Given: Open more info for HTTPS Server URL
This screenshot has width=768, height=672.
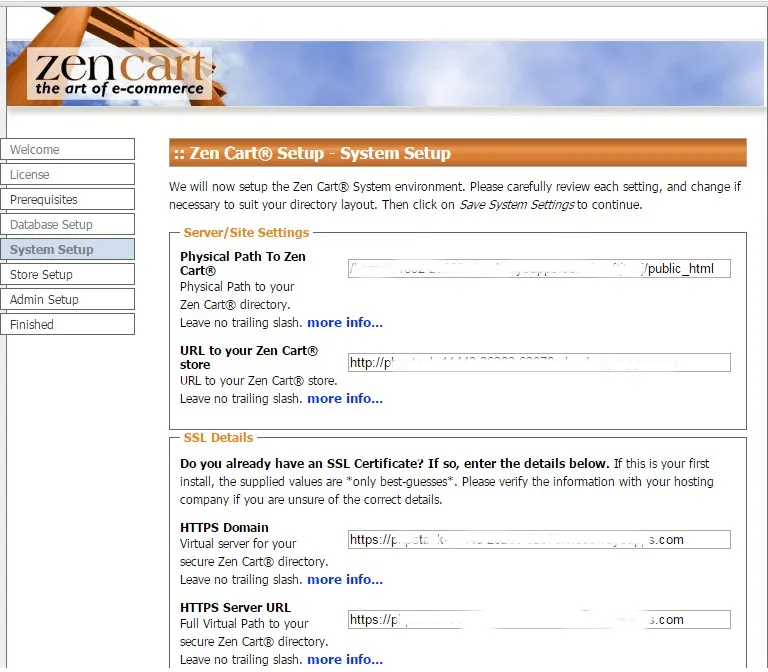Looking at the screenshot, I should tap(345, 659).
